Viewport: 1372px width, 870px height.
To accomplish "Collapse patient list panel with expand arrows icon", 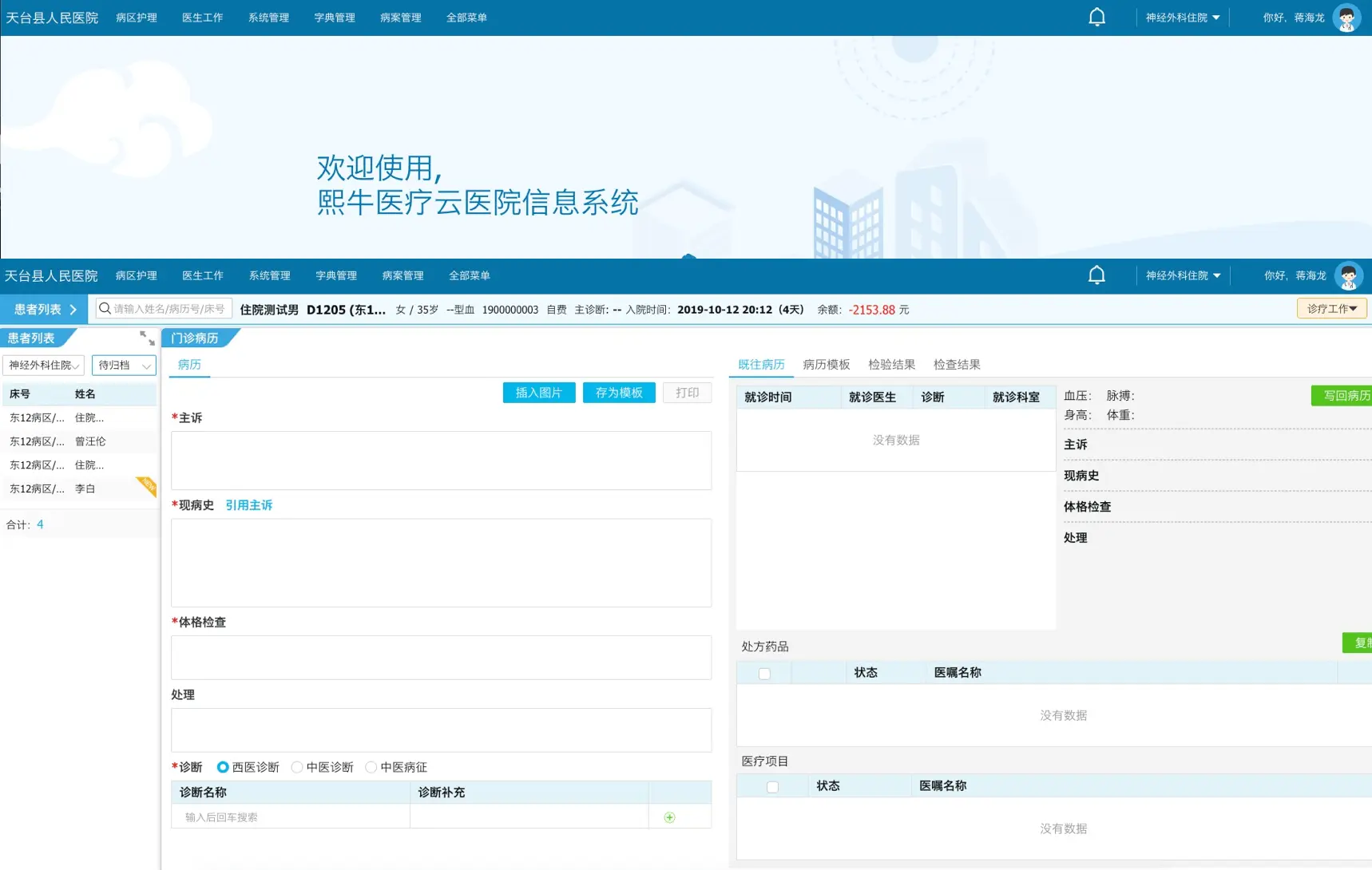I will coord(147,338).
